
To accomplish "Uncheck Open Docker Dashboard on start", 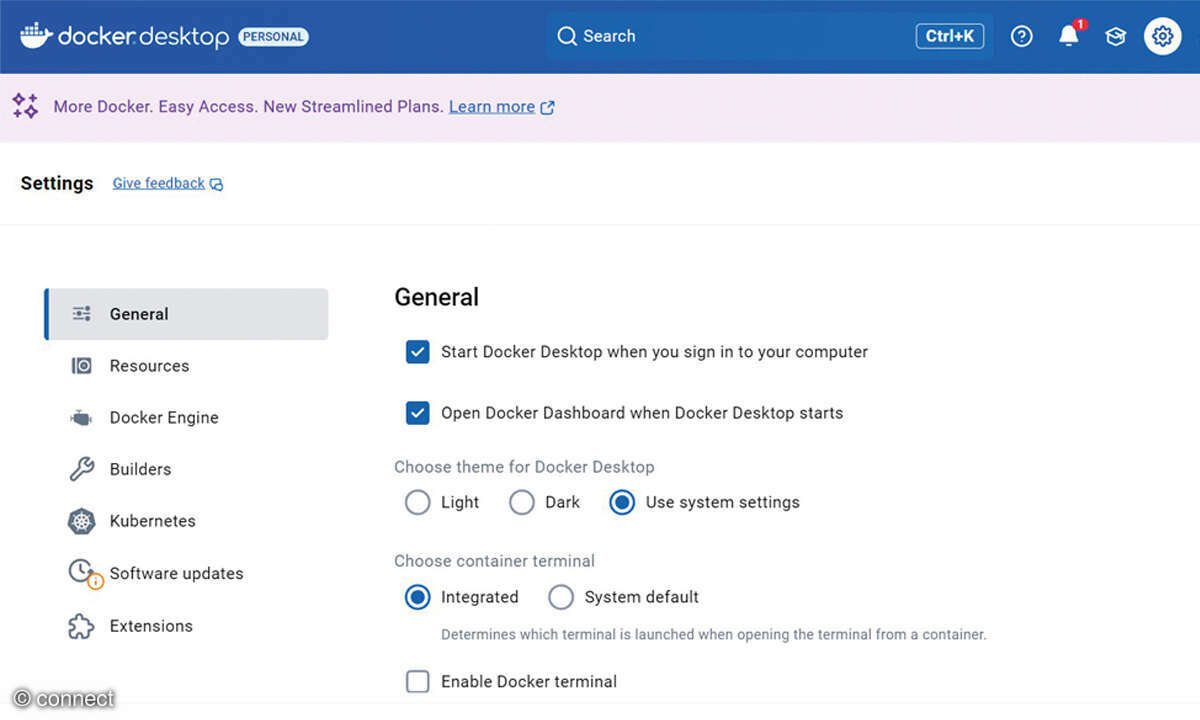I will coord(417,413).
